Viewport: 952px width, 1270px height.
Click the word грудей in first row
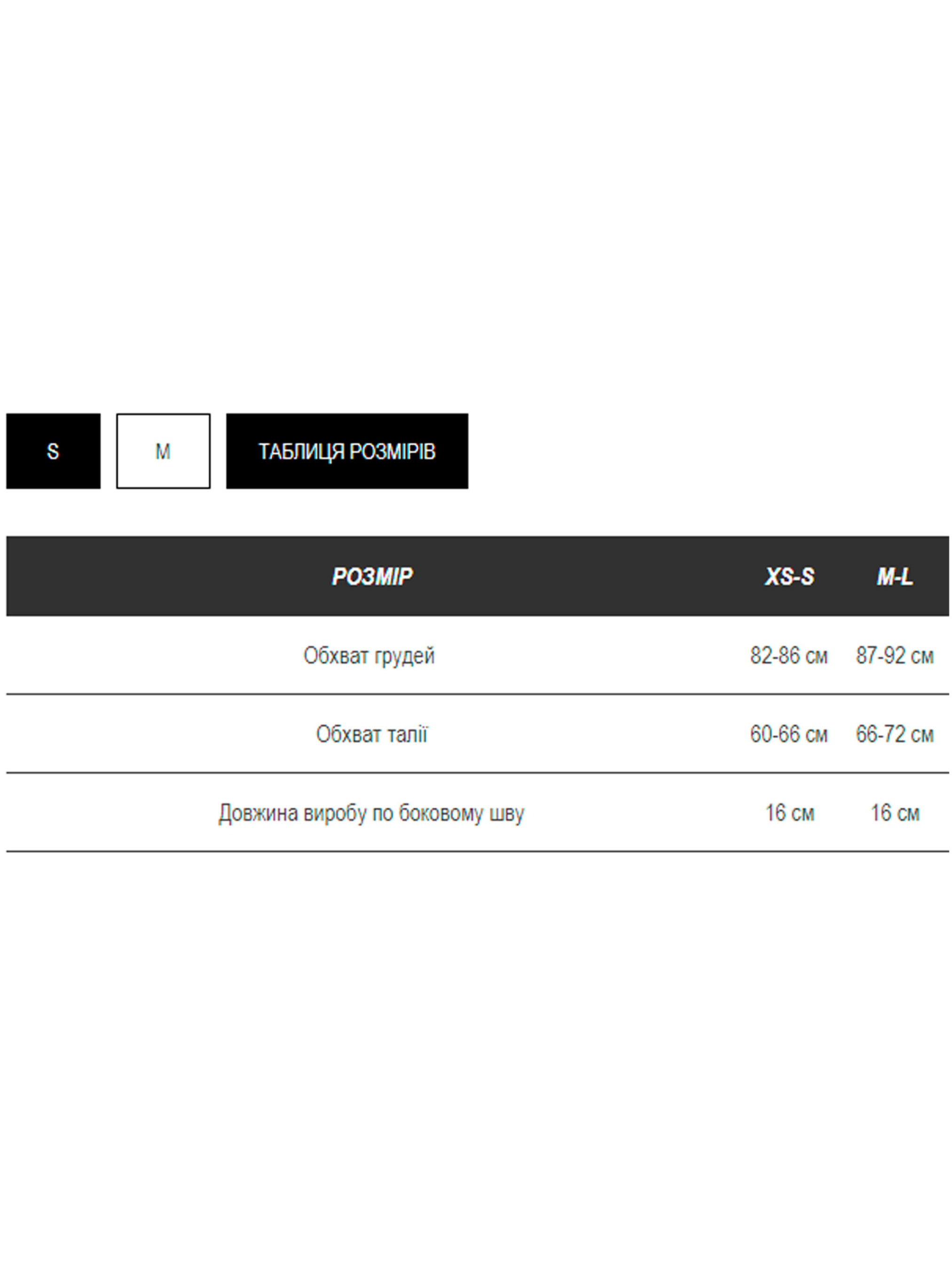point(403,656)
